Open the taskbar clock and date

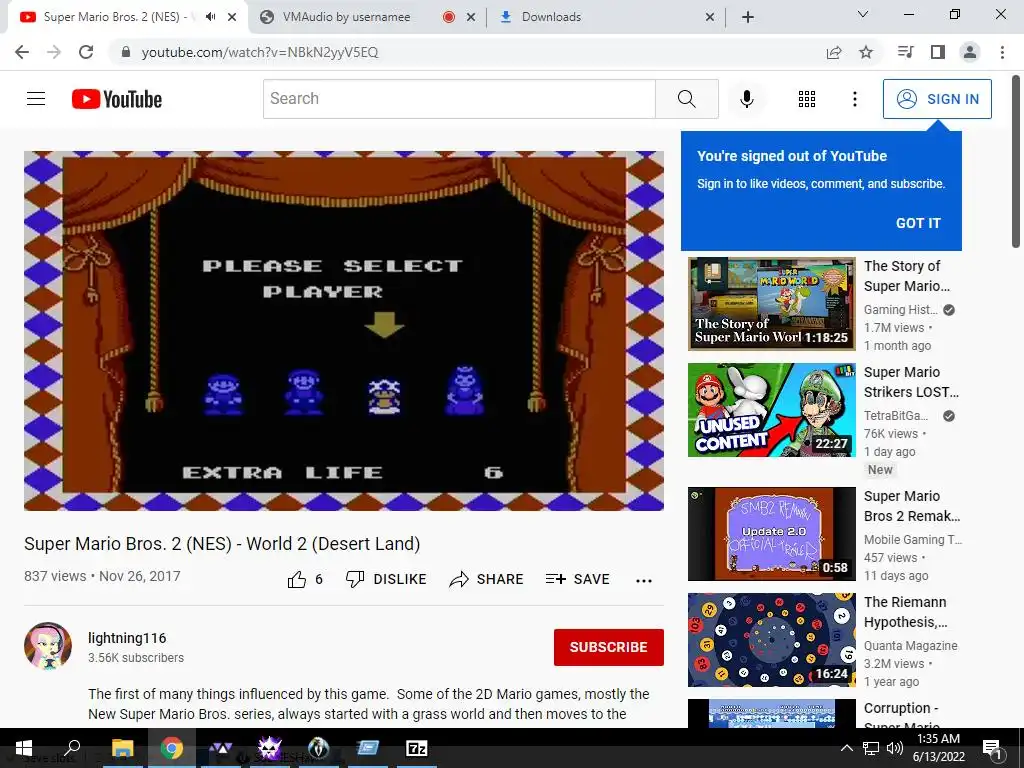(x=940, y=748)
